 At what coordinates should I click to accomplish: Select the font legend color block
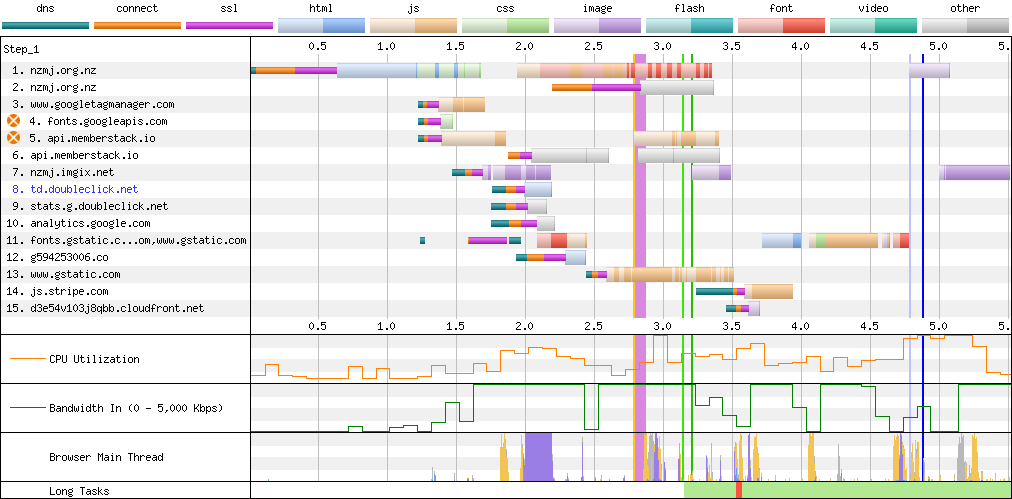[781, 25]
